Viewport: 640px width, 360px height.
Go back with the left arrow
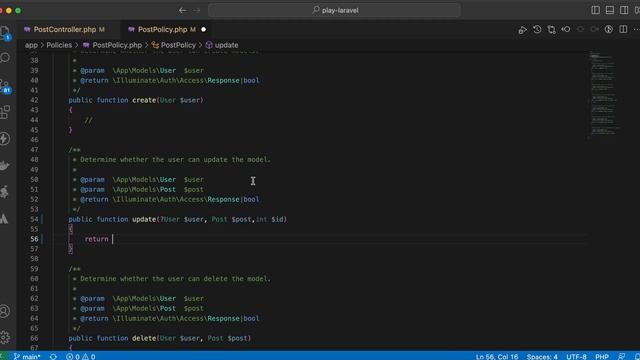(182, 10)
